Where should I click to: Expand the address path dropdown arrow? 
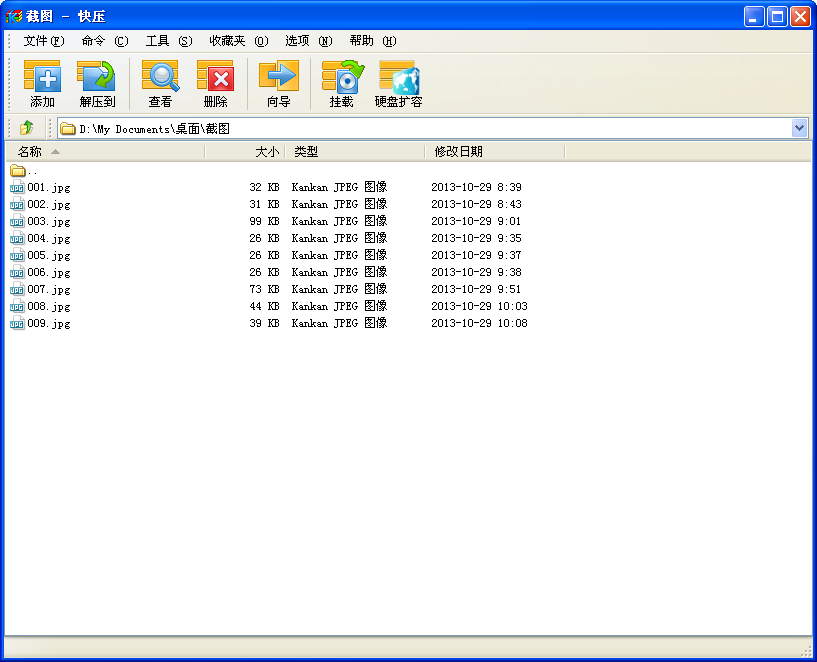click(799, 128)
